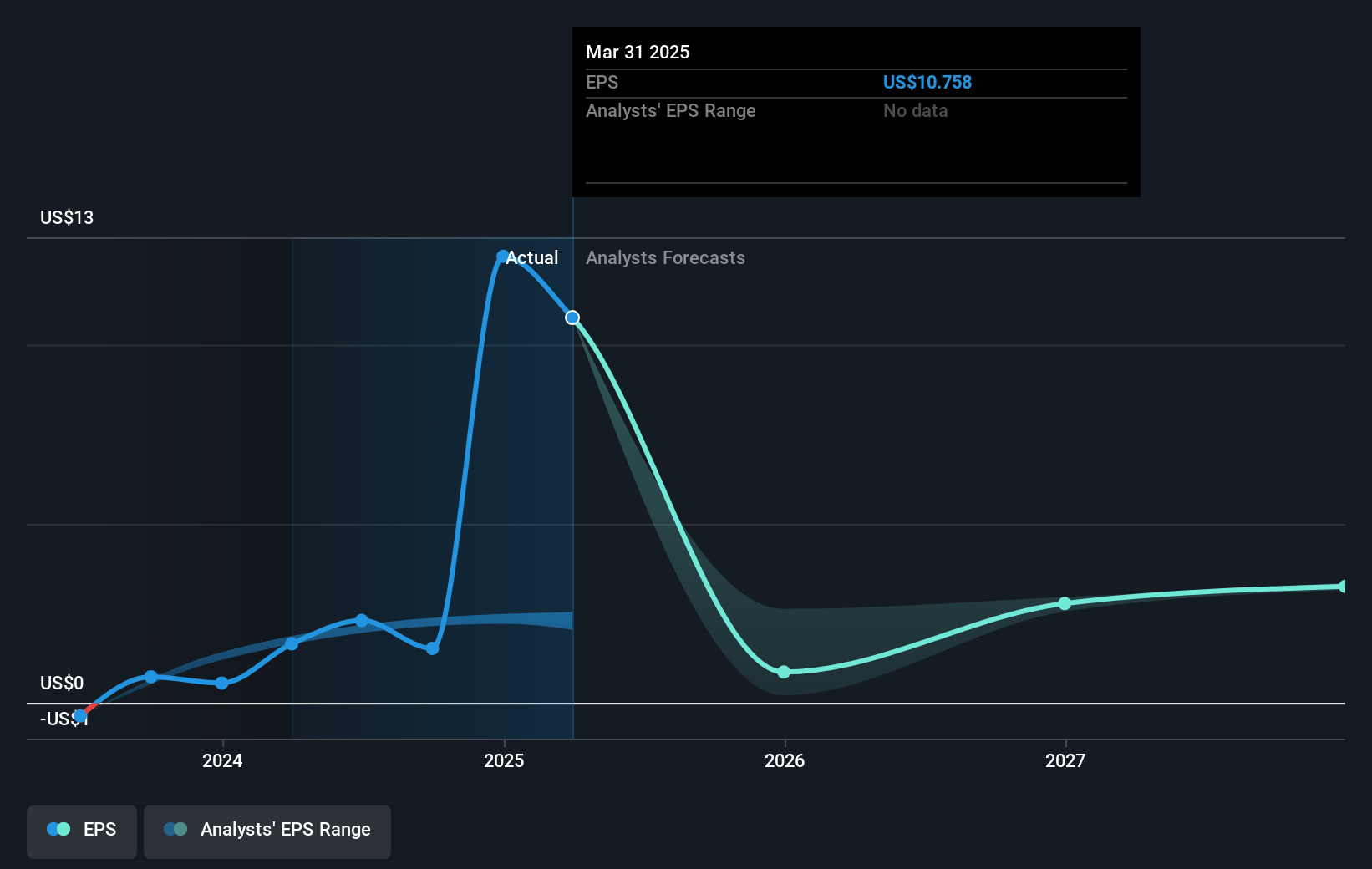Click the Analysts' EPS Range row label in tooltip

671,110
